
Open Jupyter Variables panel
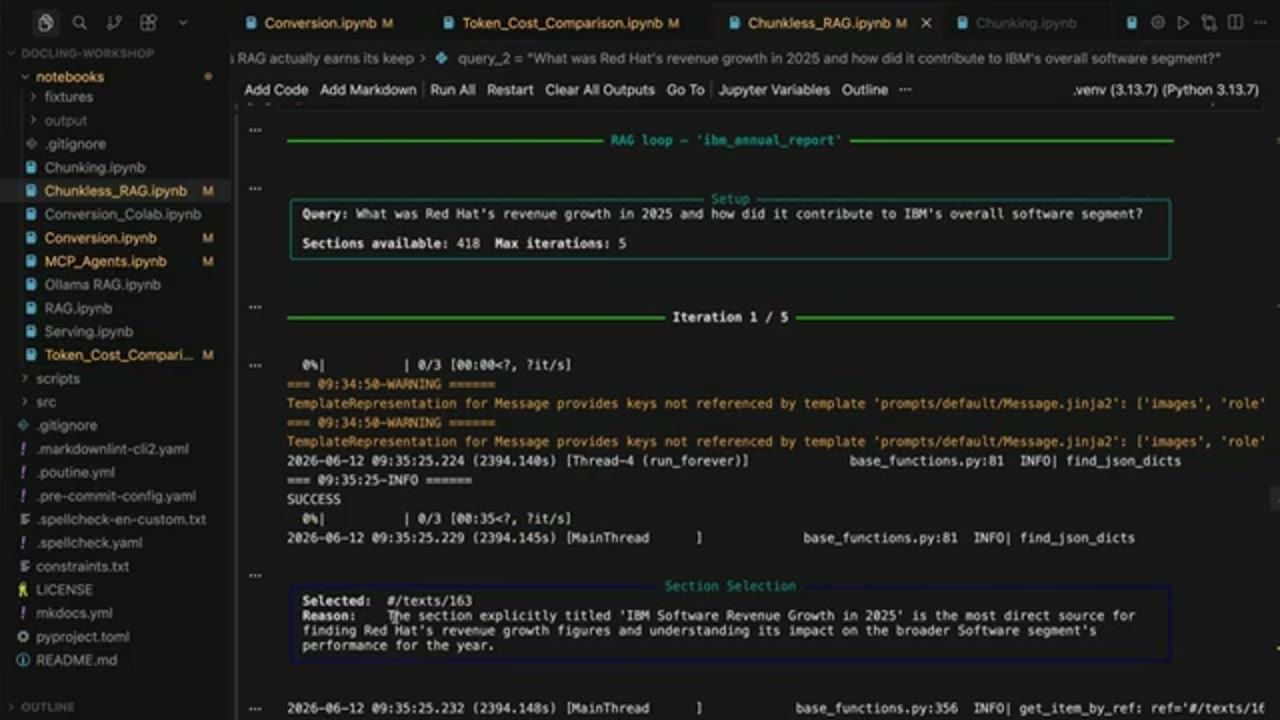tap(774, 90)
